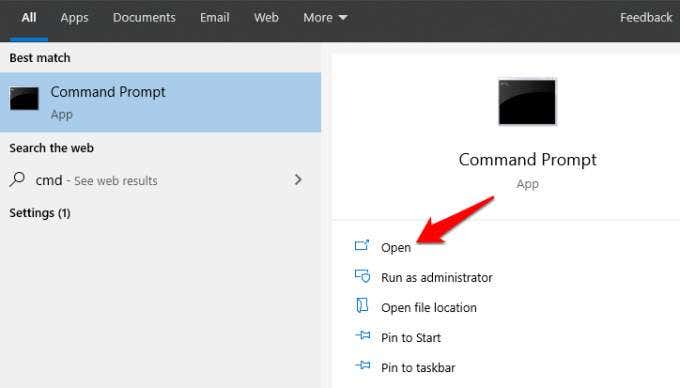This screenshot has height=388, width=680.
Task: Switch to the Documents tab
Action: click(x=144, y=17)
